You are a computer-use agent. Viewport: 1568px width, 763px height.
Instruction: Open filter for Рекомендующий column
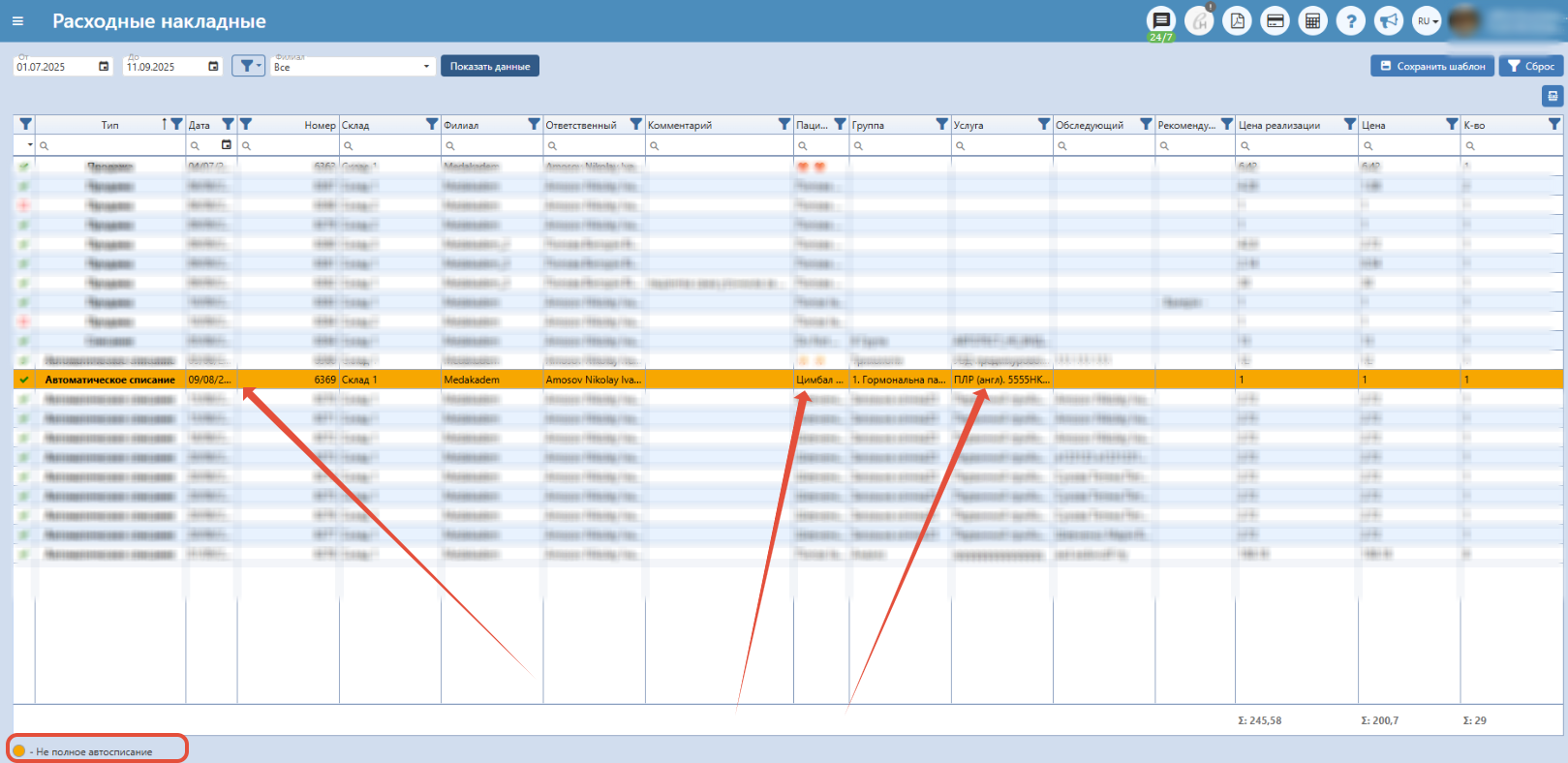click(1227, 124)
